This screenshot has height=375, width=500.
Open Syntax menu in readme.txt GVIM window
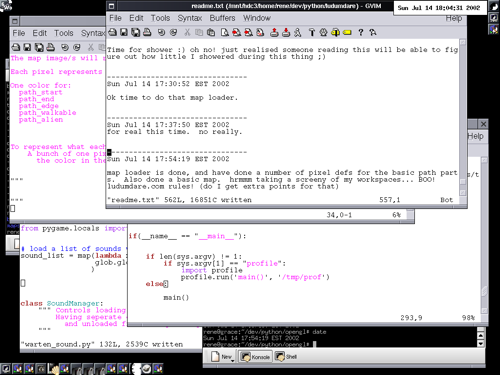coord(190,18)
